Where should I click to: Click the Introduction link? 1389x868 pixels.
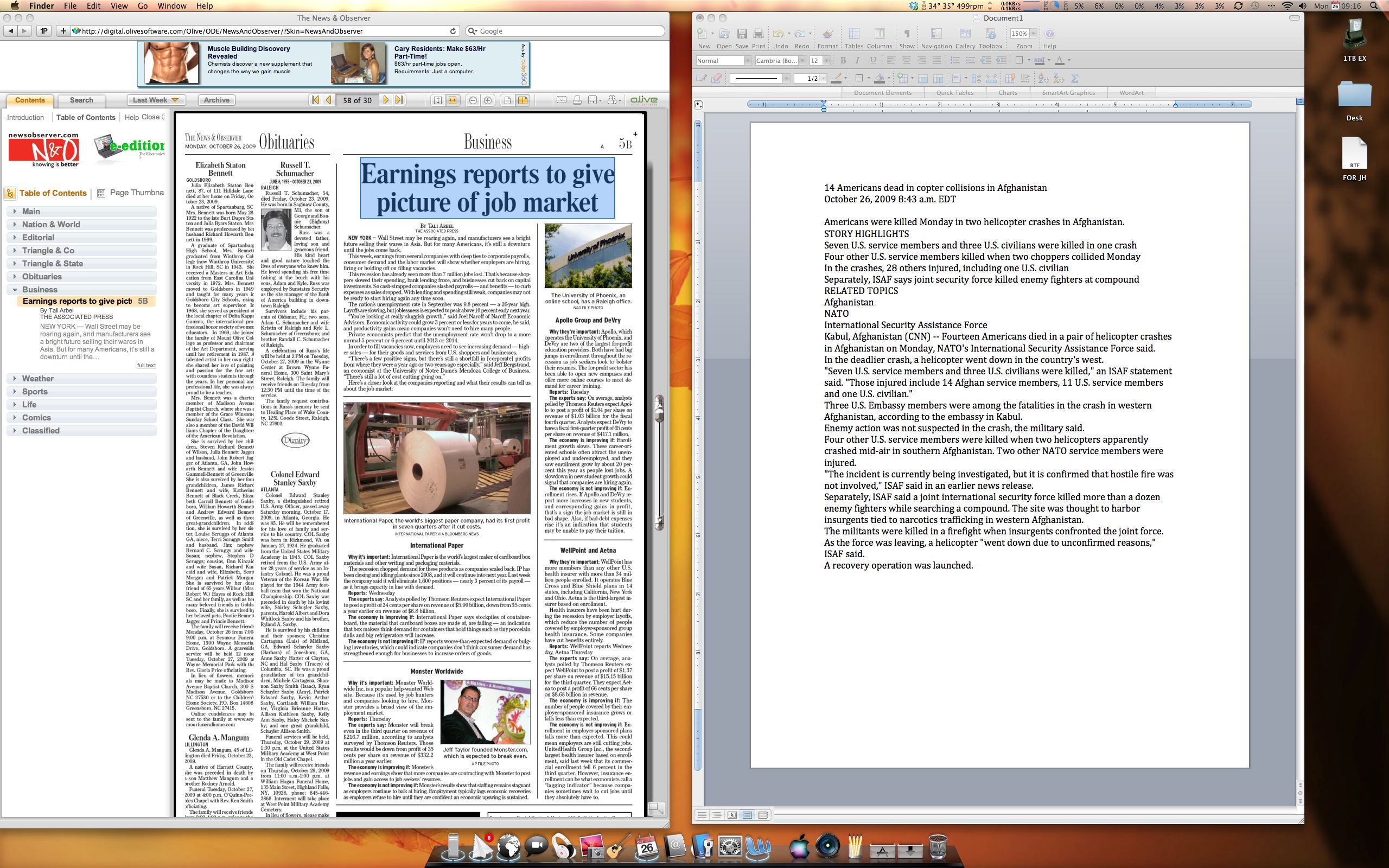[x=26, y=117]
